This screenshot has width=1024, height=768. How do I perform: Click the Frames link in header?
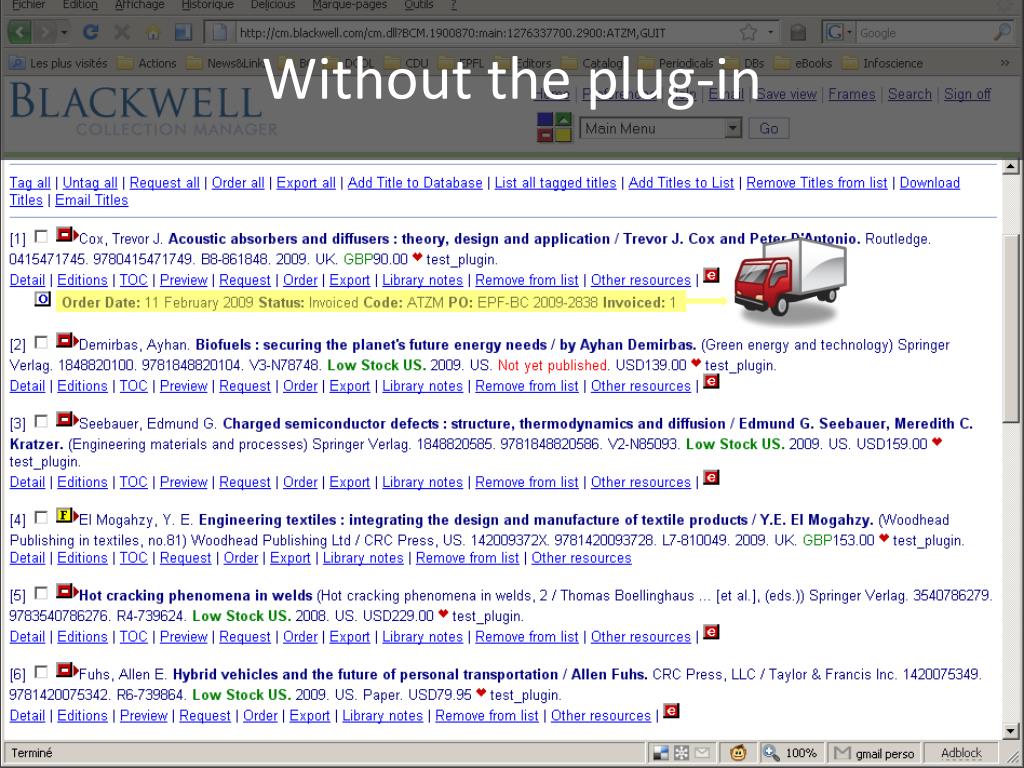pyautogui.click(x=852, y=94)
